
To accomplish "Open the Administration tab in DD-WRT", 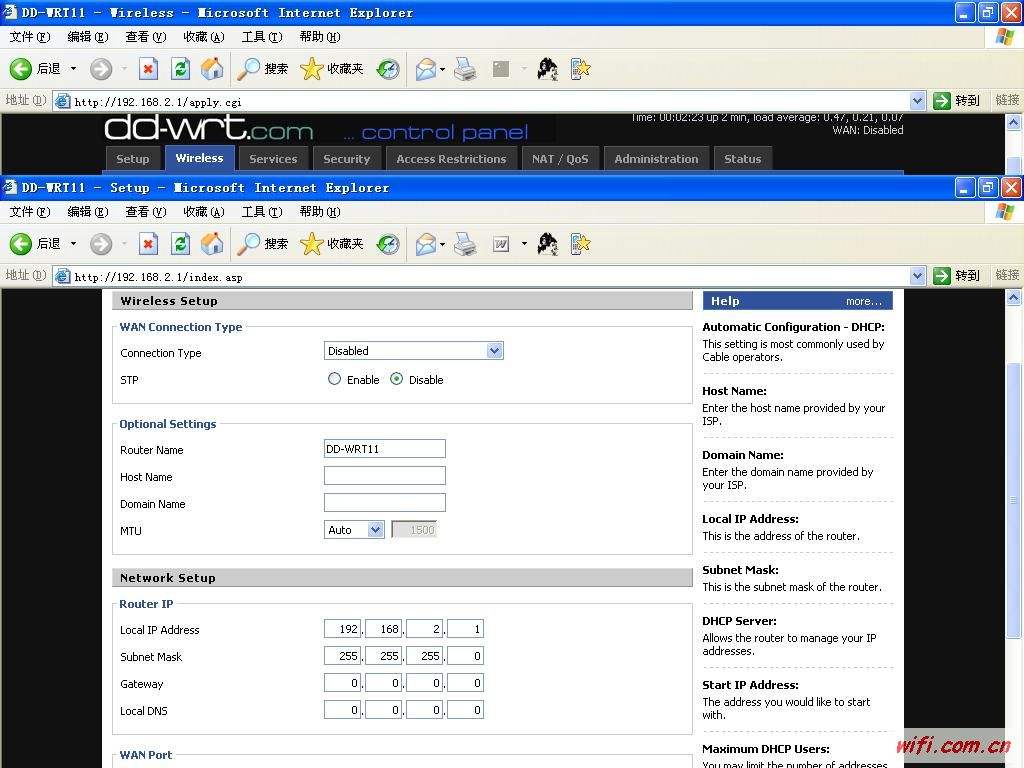I will (x=656, y=159).
